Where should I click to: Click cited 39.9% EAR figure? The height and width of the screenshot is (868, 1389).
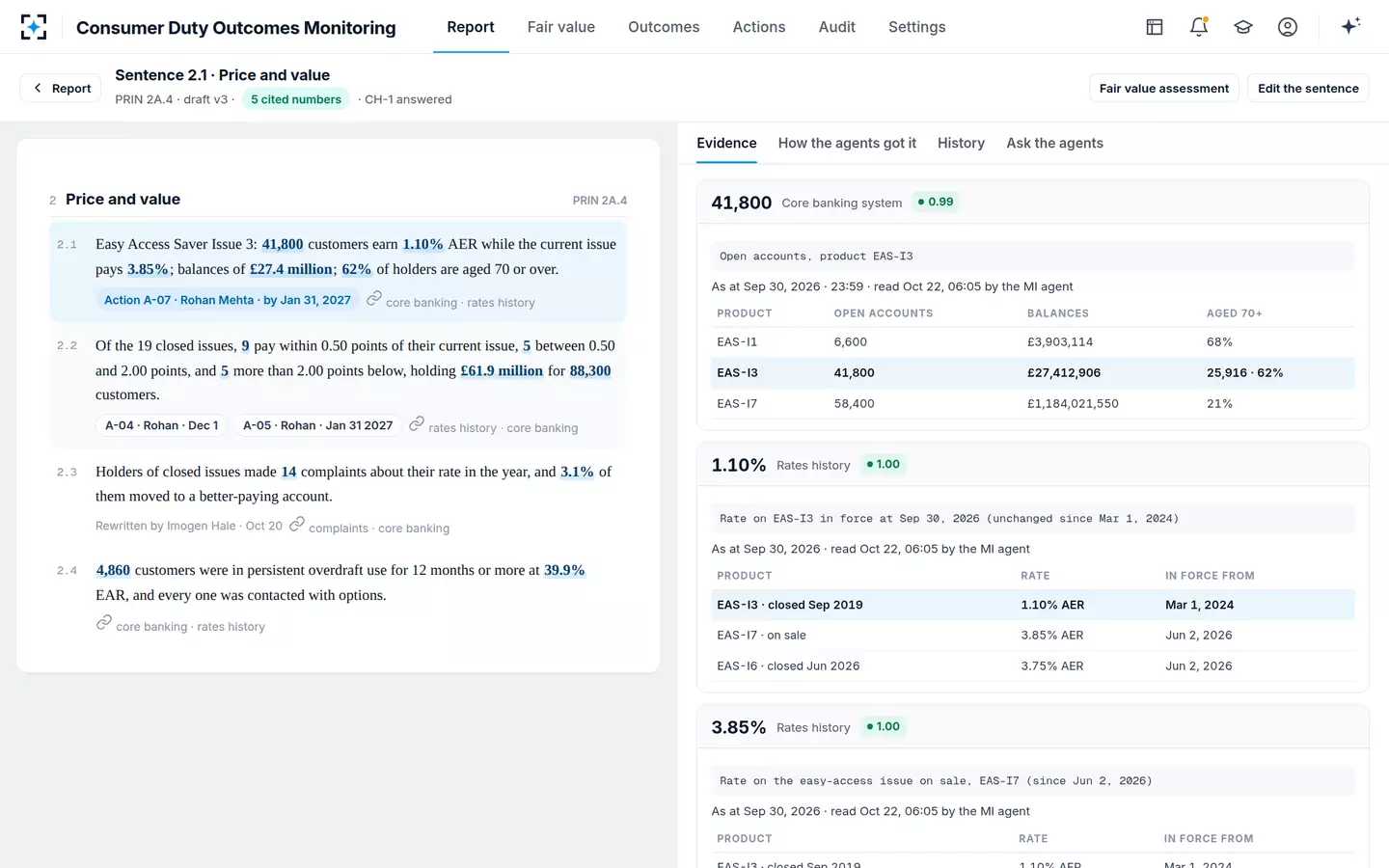564,571
